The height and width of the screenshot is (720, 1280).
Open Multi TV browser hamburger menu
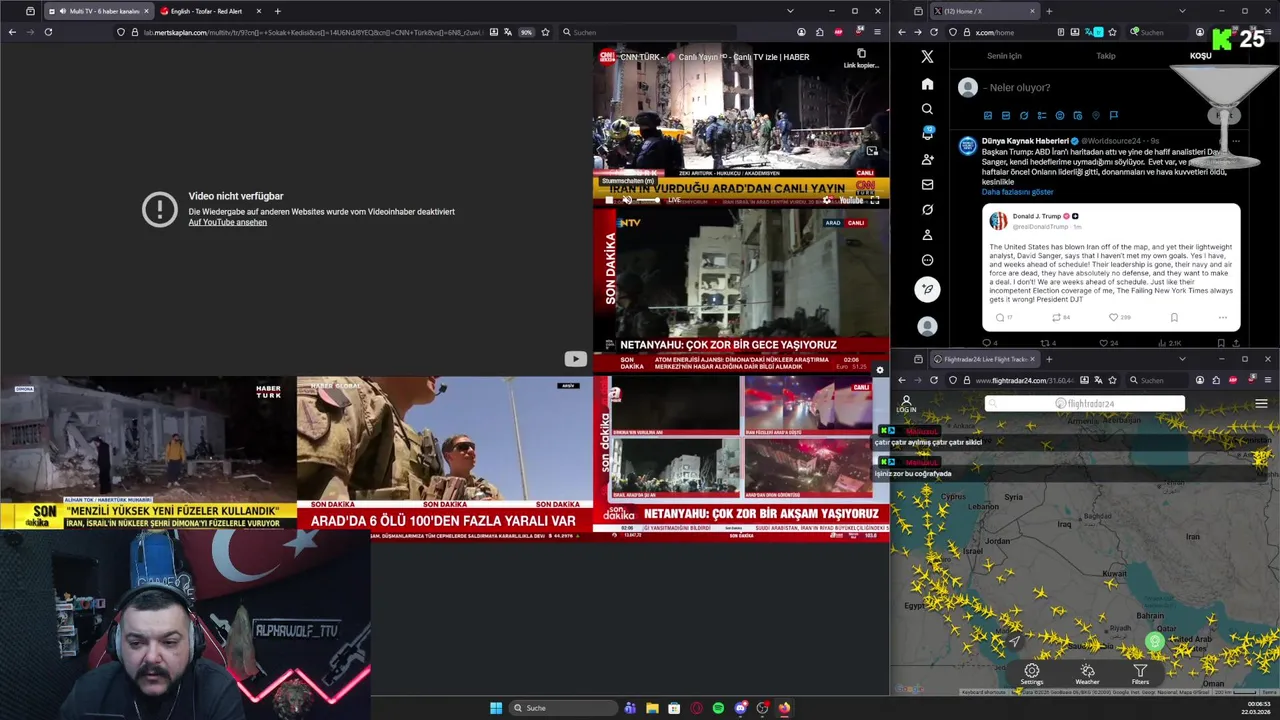tap(877, 32)
